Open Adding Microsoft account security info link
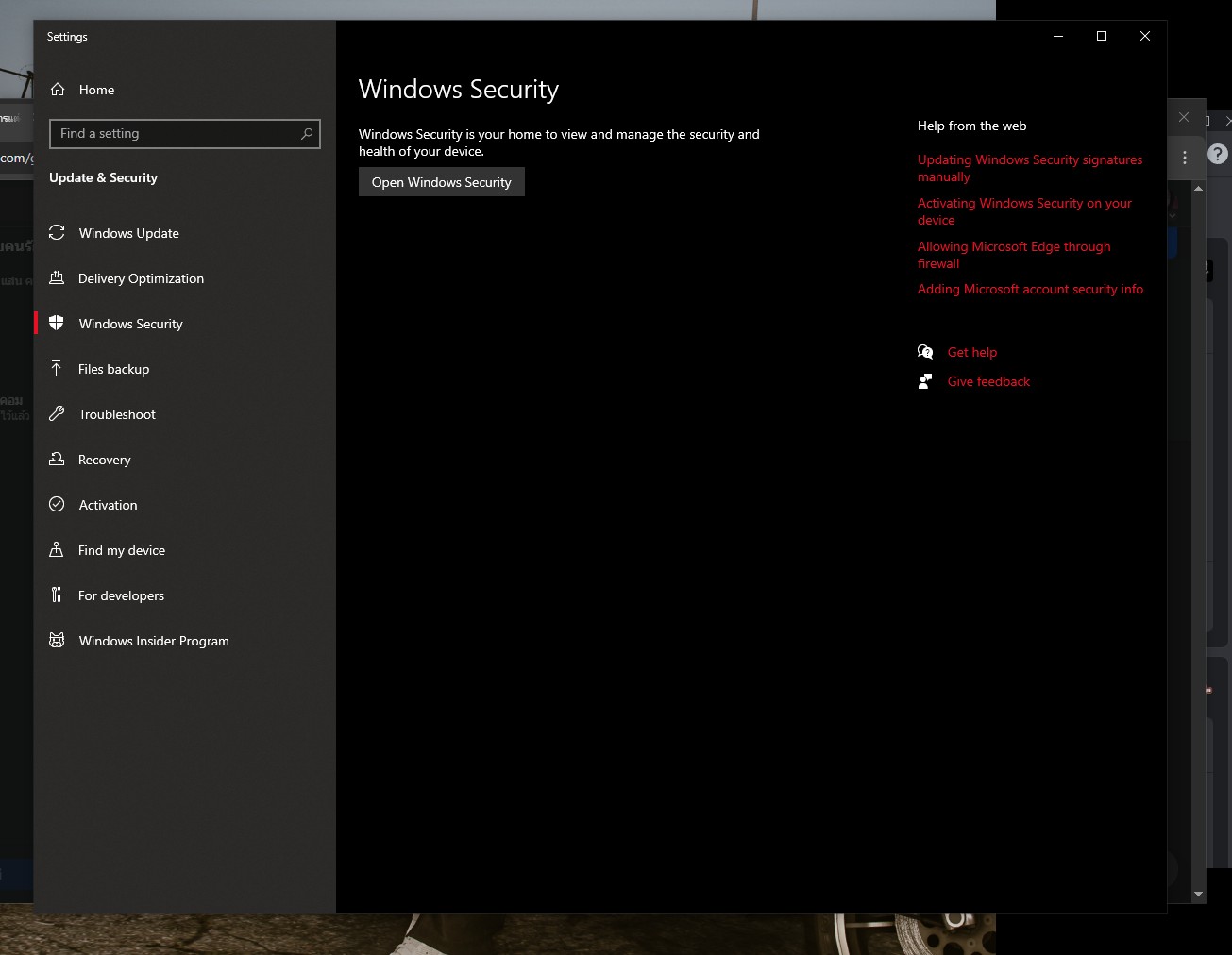This screenshot has width=1232, height=955. coord(1030,289)
